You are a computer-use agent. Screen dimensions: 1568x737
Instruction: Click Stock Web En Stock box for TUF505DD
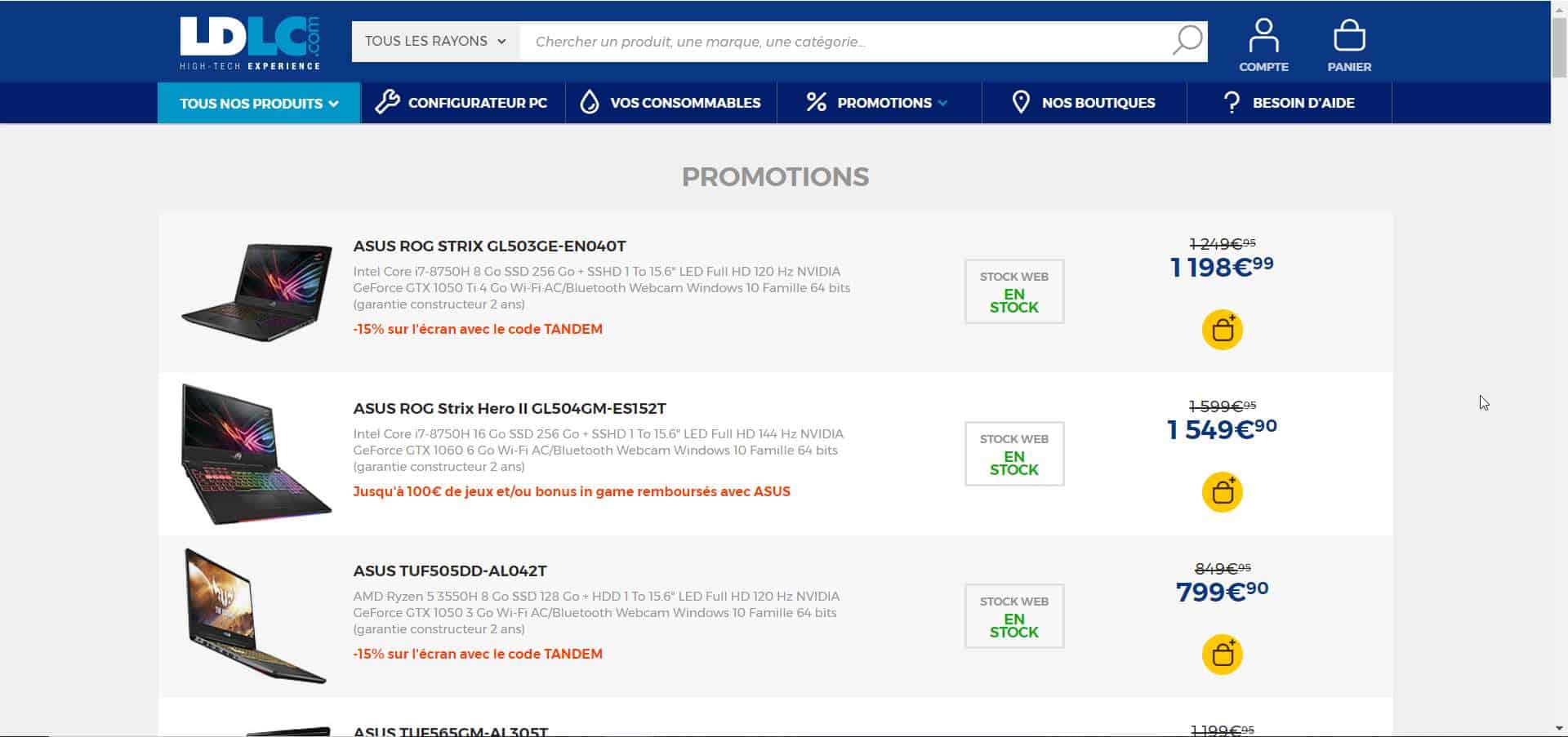click(1014, 616)
